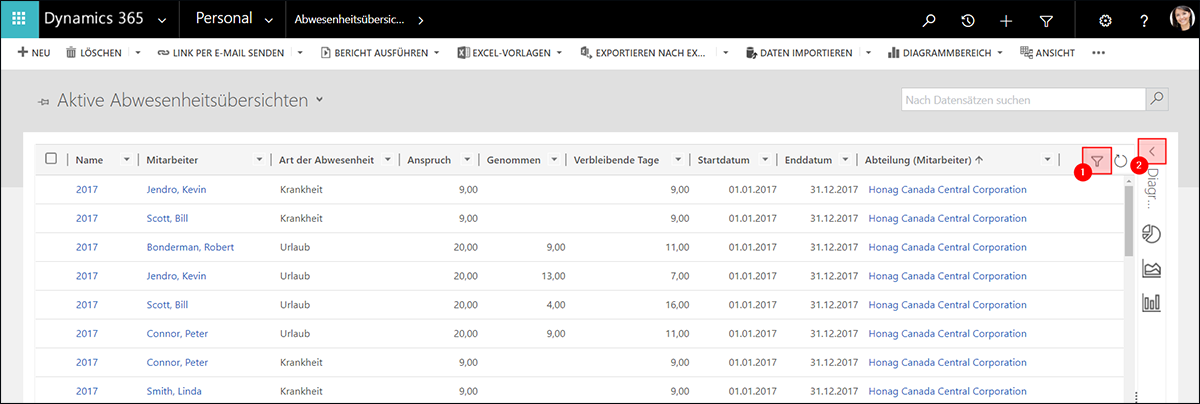
Task: Select the pie chart icon in side panel
Action: 1150,233
